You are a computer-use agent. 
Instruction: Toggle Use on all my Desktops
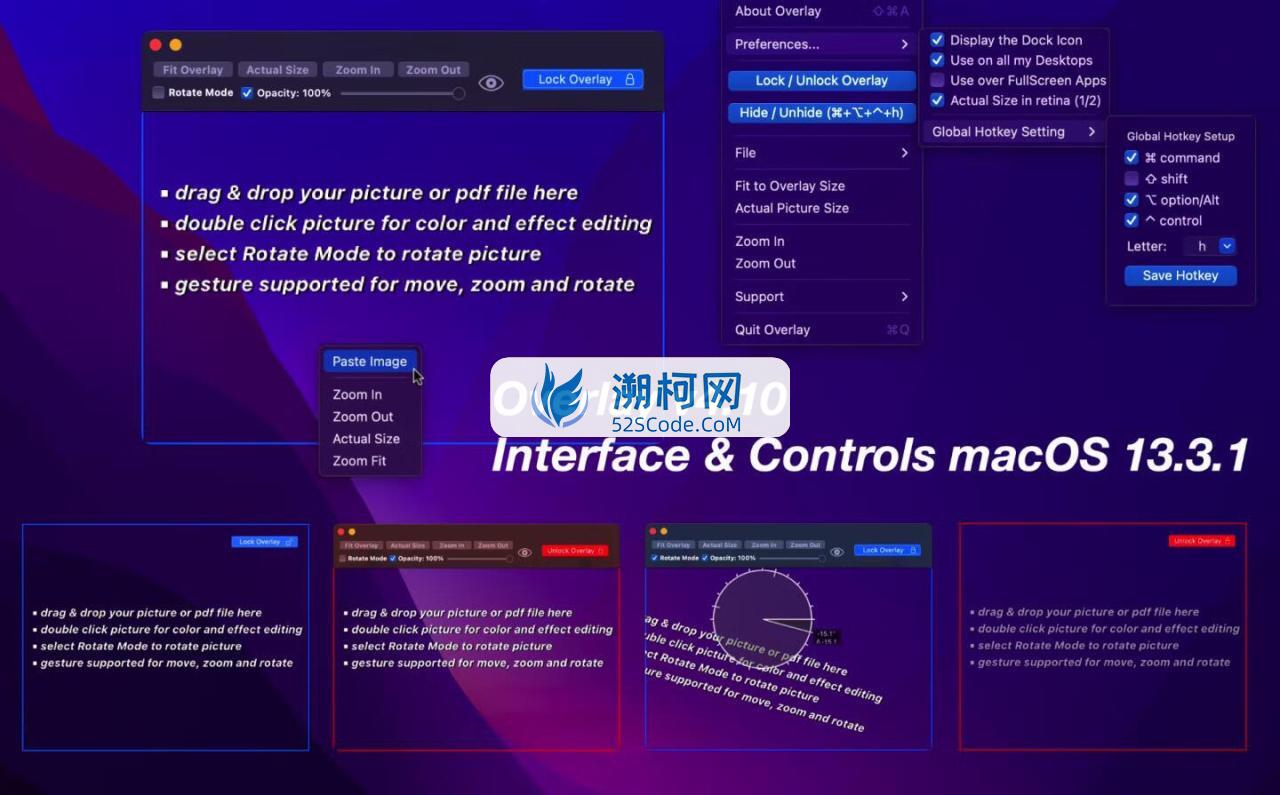pos(937,60)
